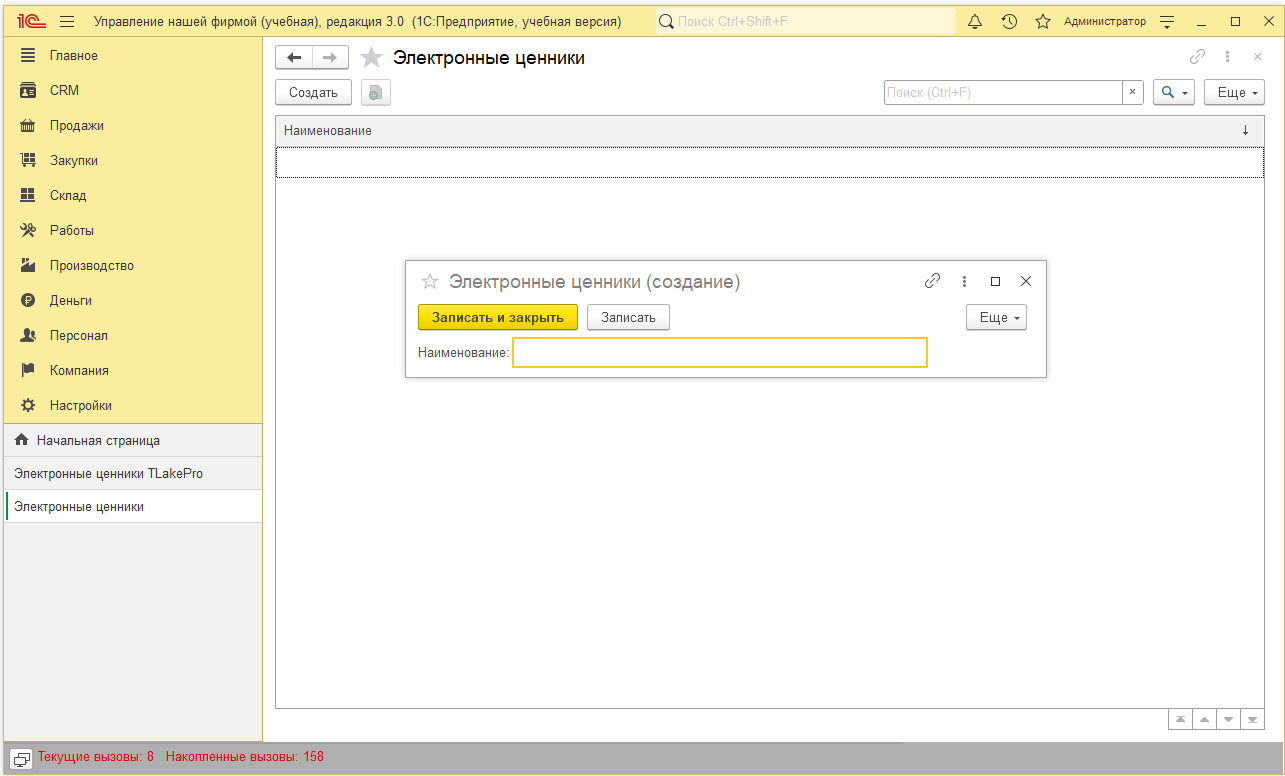Click the star in creation dialog
The image size is (1285, 776).
[x=430, y=282]
